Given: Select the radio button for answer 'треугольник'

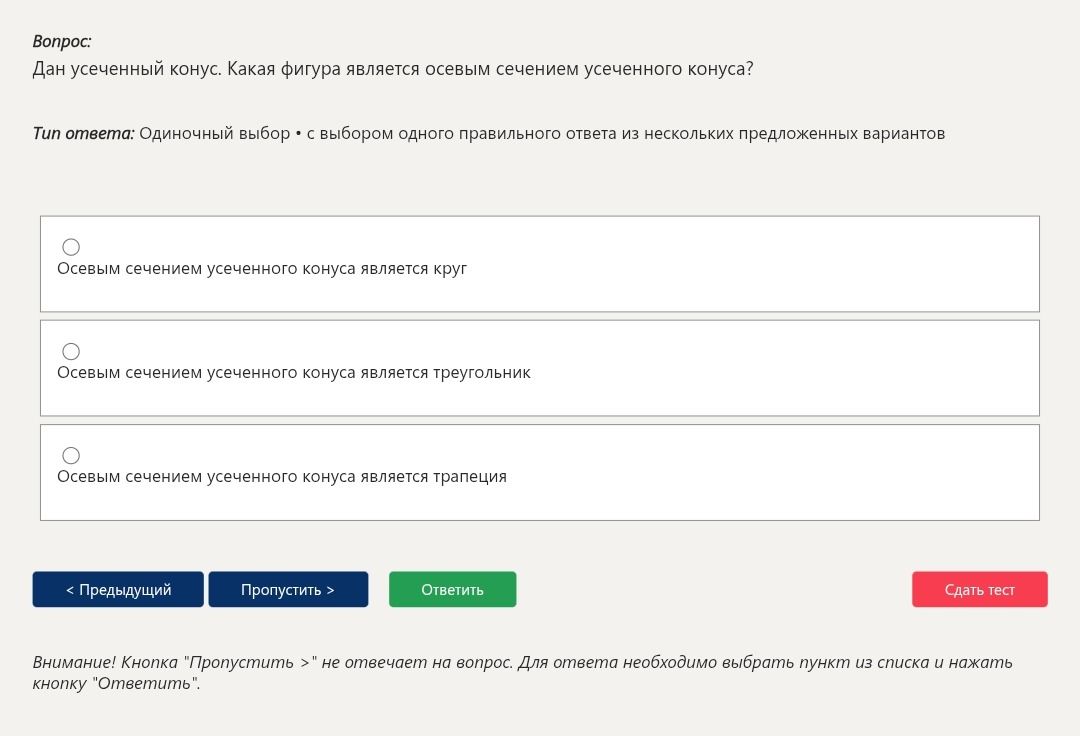Looking at the screenshot, I should pyautogui.click(x=71, y=351).
